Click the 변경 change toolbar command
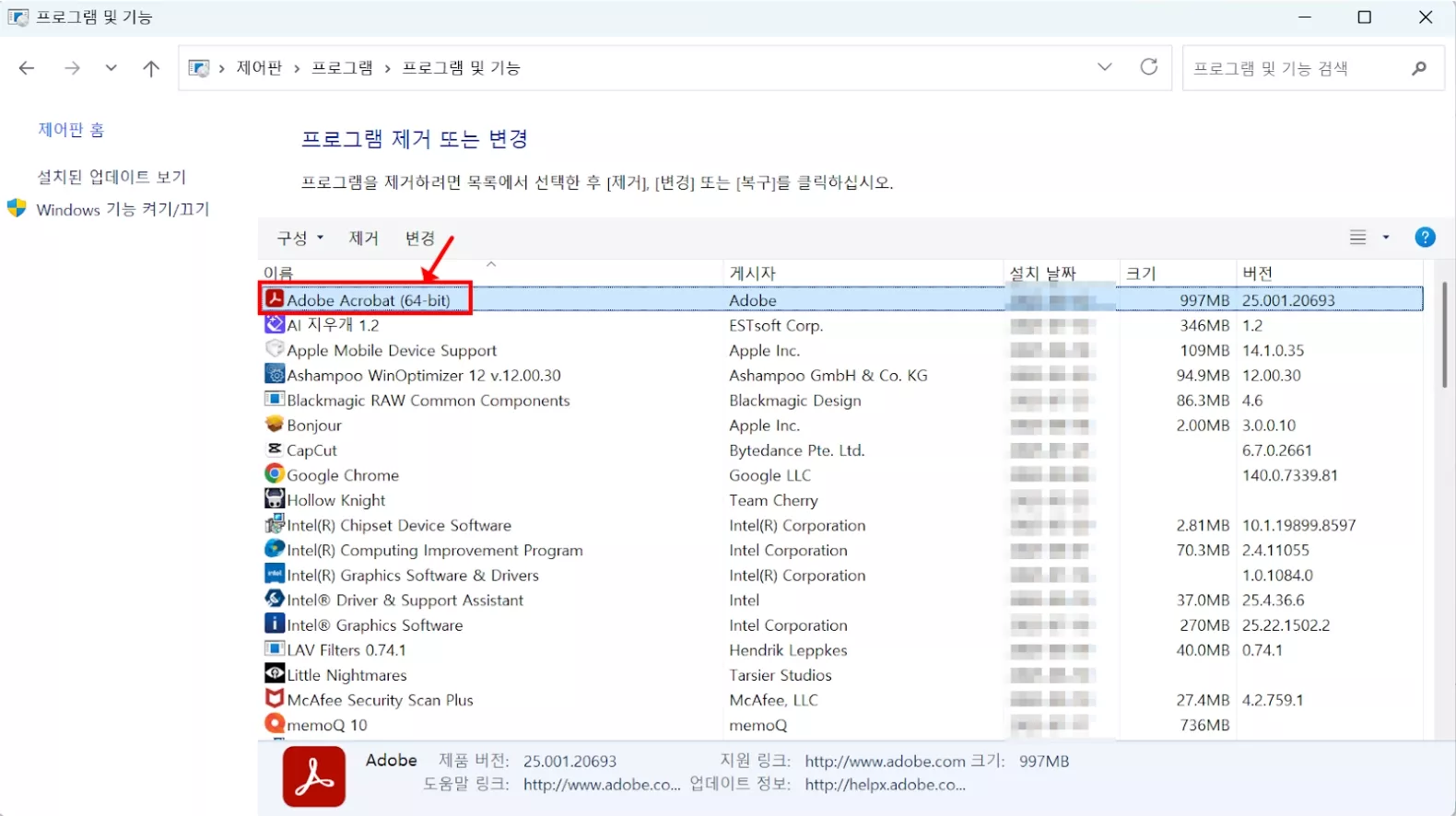The width and height of the screenshot is (1456, 816). (420, 238)
